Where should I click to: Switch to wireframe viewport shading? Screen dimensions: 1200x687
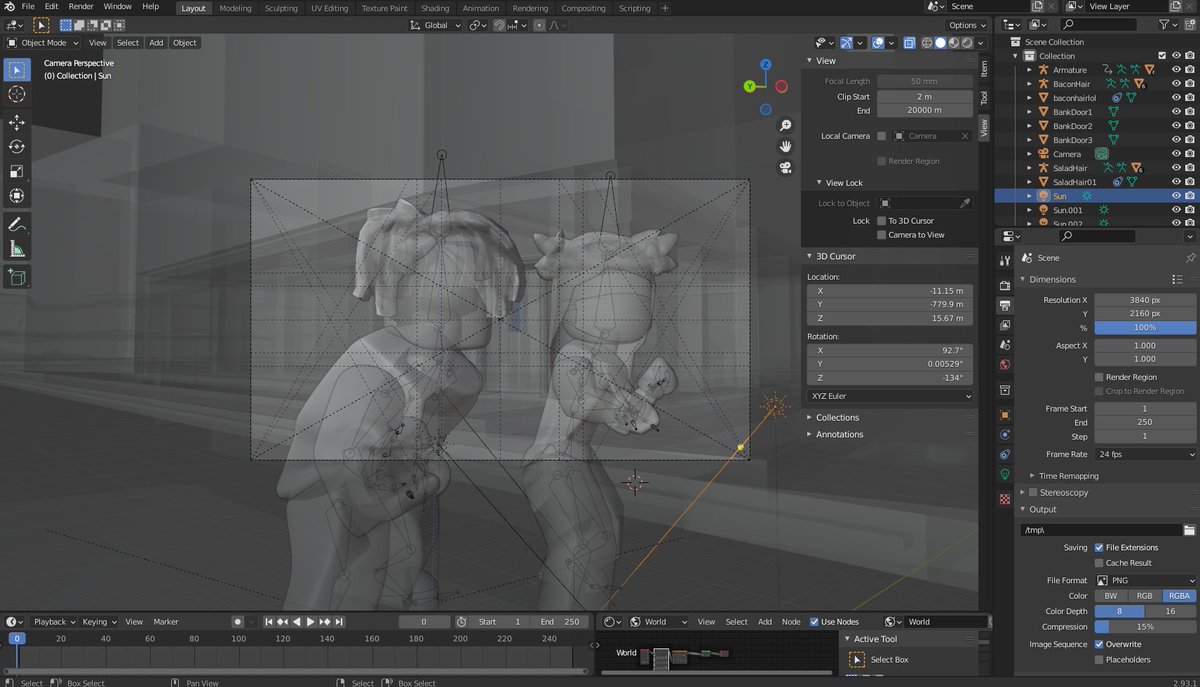927,43
